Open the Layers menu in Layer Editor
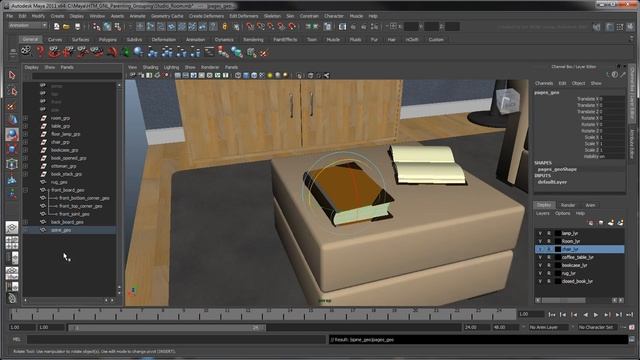The width and height of the screenshot is (640, 360). point(542,213)
